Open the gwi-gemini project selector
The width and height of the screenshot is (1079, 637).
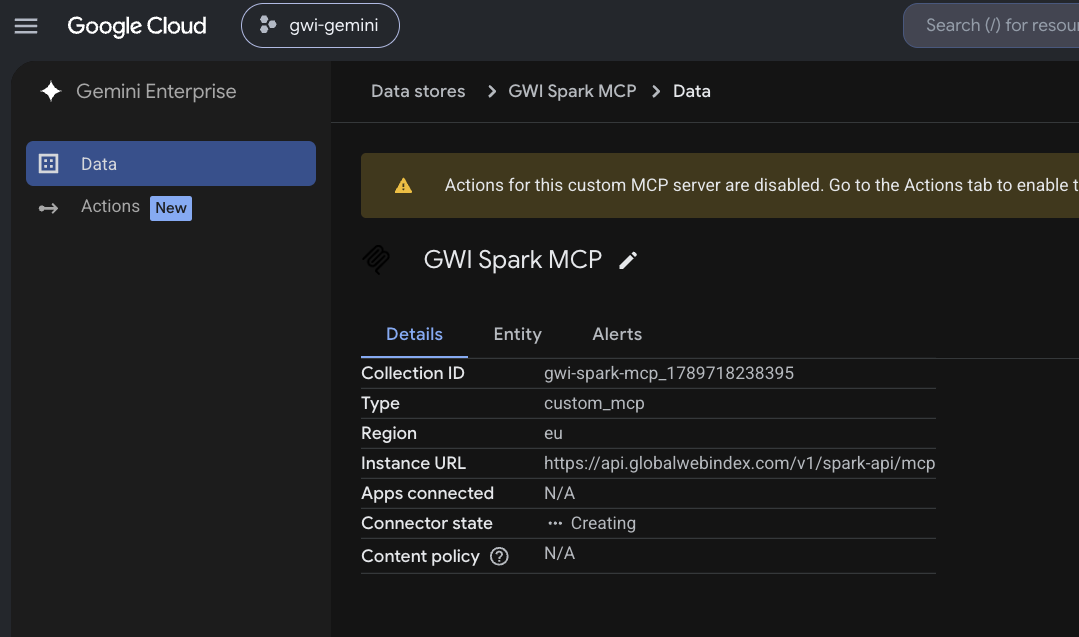pos(320,25)
